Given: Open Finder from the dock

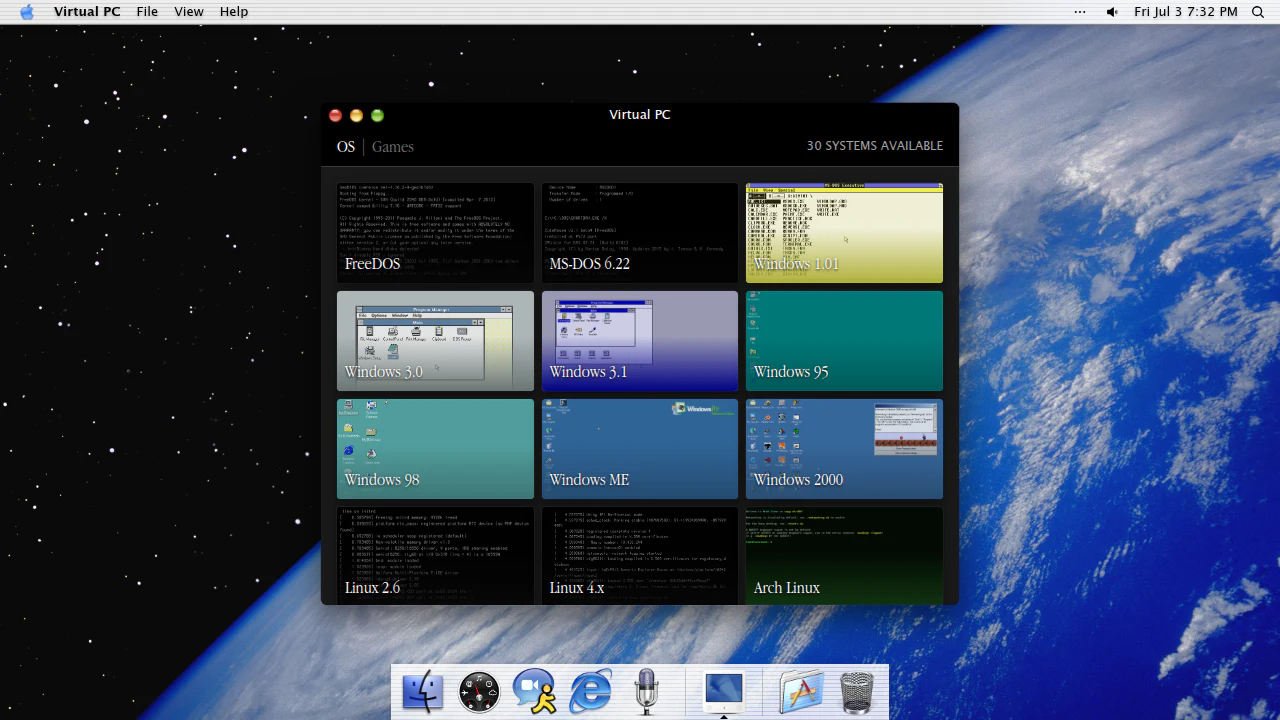Looking at the screenshot, I should click(422, 692).
